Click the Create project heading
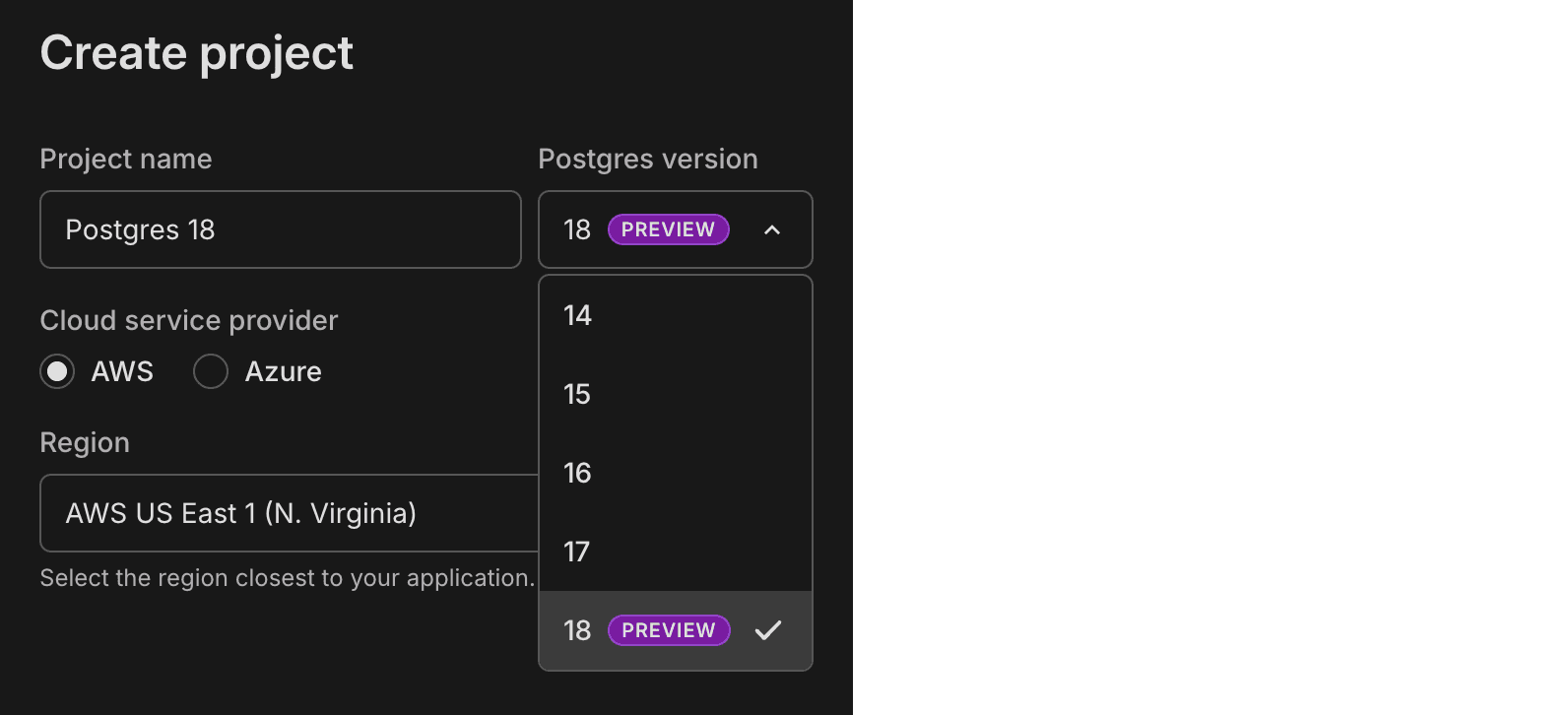This screenshot has width=1568, height=715. click(196, 53)
